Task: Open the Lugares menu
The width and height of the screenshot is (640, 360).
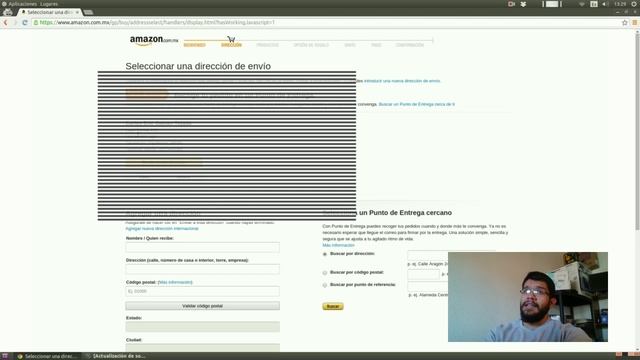Action: (49, 4)
